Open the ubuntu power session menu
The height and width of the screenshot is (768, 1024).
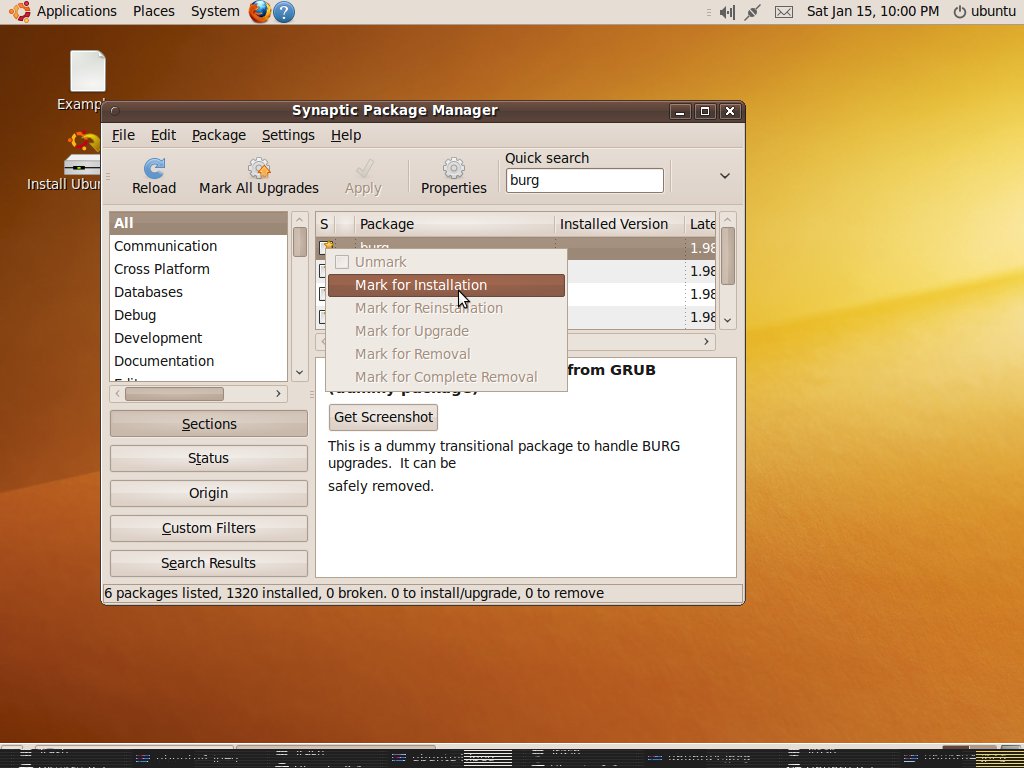point(985,12)
